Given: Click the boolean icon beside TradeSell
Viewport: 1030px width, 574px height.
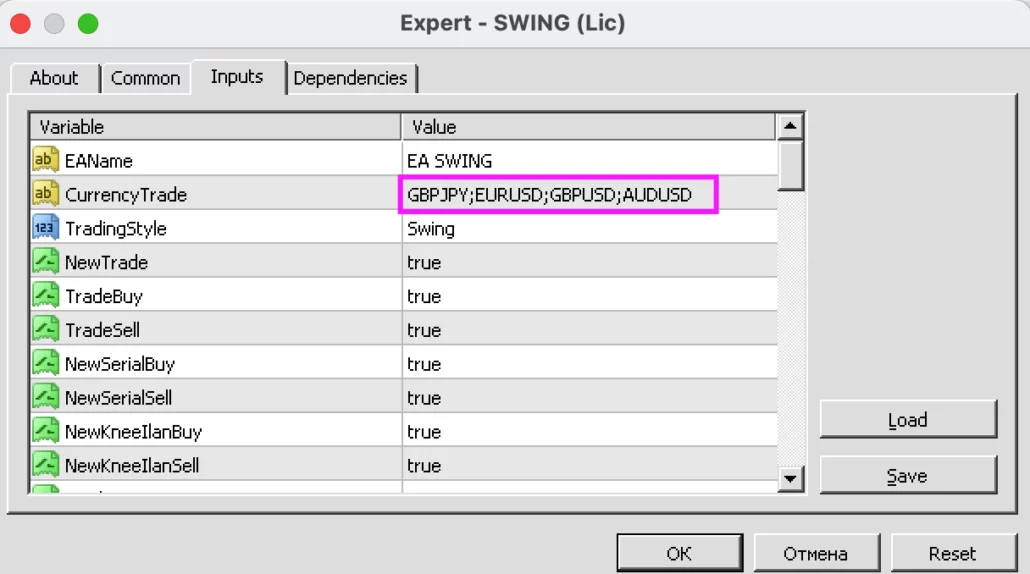Looking at the screenshot, I should pos(45,329).
